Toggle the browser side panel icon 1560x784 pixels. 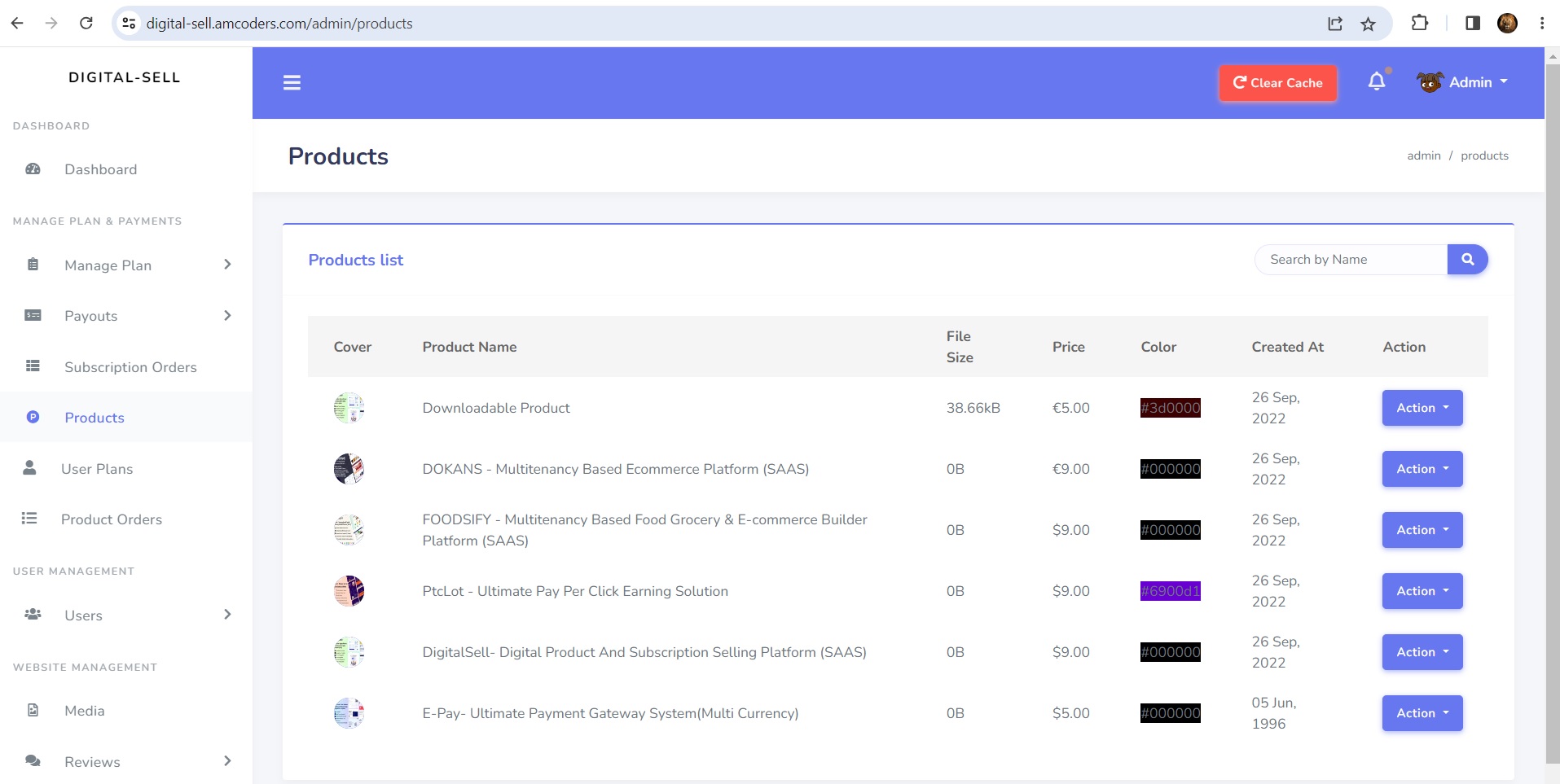(x=1472, y=24)
